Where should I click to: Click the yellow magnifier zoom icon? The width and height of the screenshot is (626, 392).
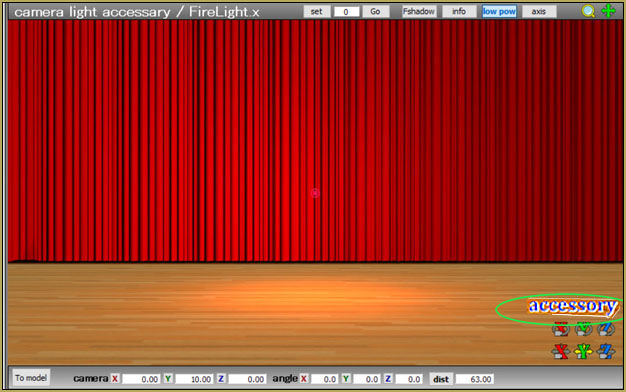(588, 11)
